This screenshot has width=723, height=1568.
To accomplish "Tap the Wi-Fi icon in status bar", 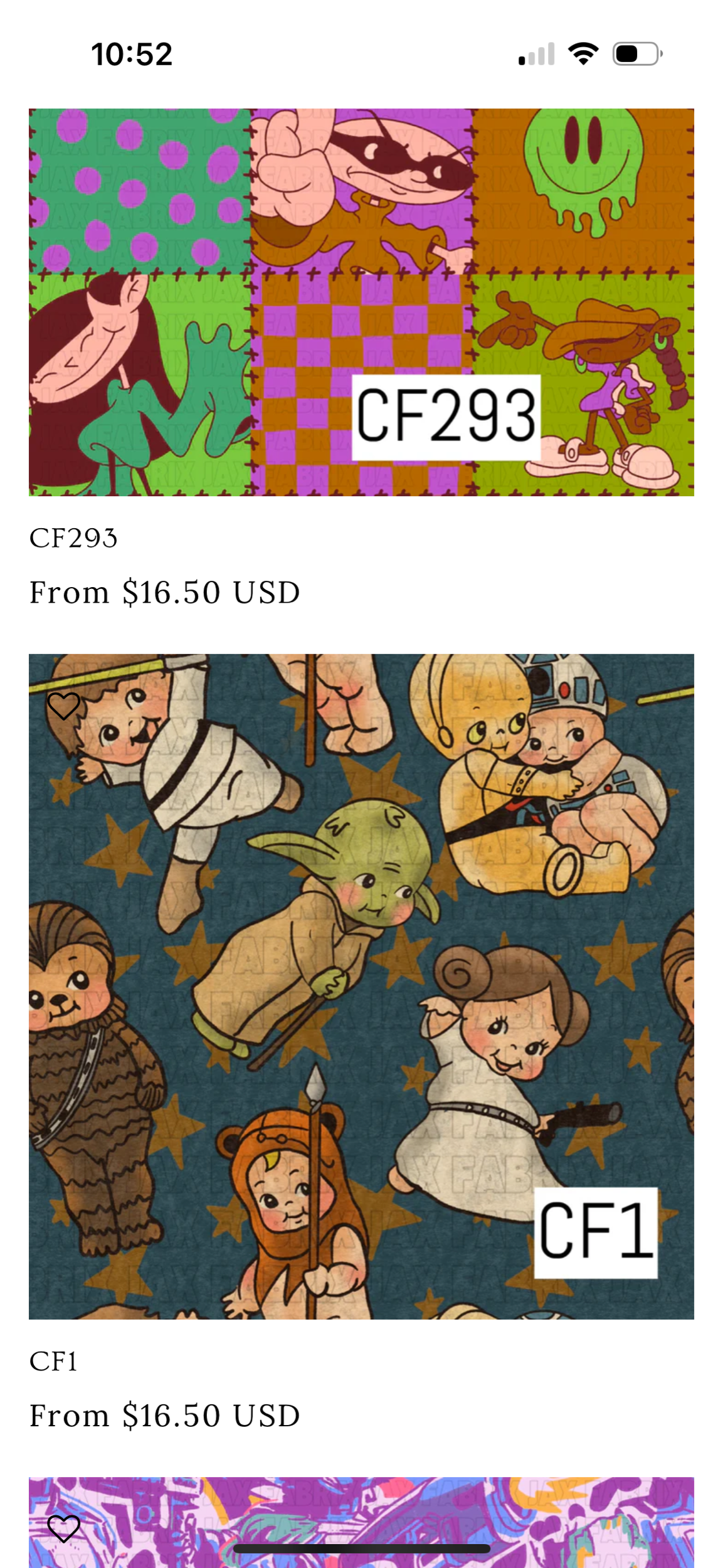I will pos(583,54).
